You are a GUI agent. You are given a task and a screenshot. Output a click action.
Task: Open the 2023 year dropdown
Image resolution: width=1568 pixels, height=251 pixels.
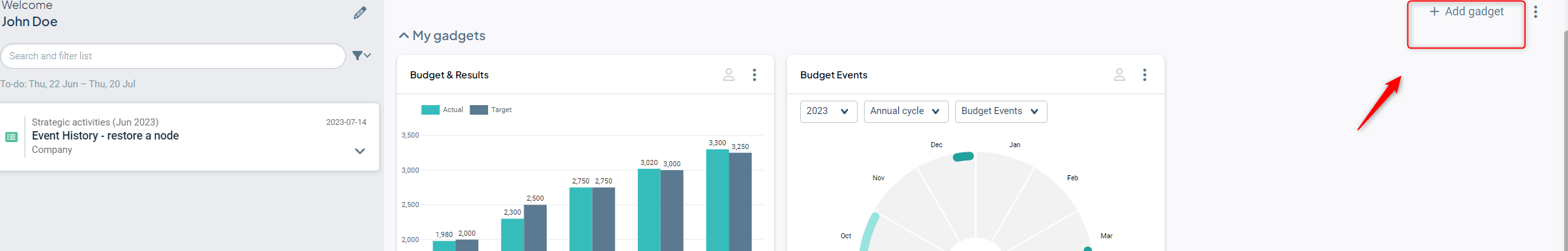(828, 111)
